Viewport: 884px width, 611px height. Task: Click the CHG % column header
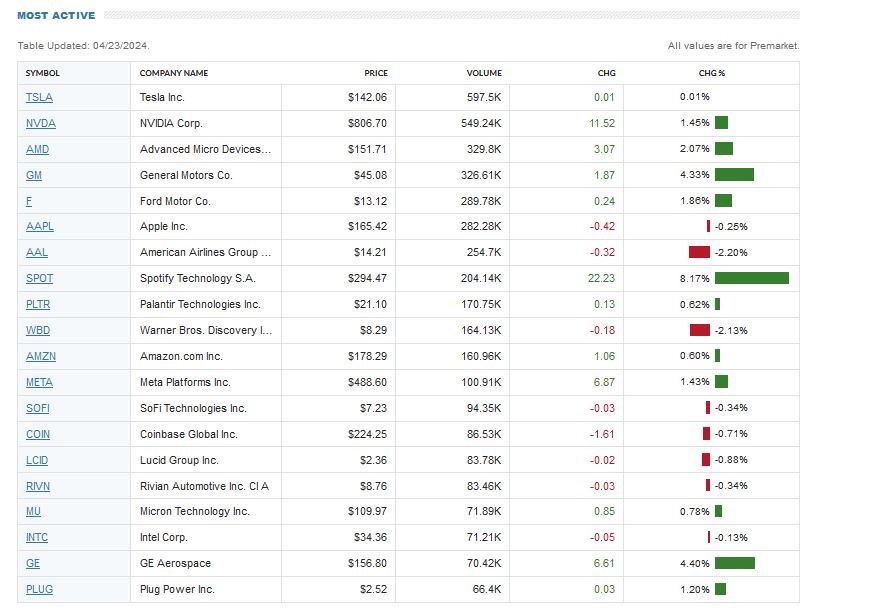(x=712, y=73)
